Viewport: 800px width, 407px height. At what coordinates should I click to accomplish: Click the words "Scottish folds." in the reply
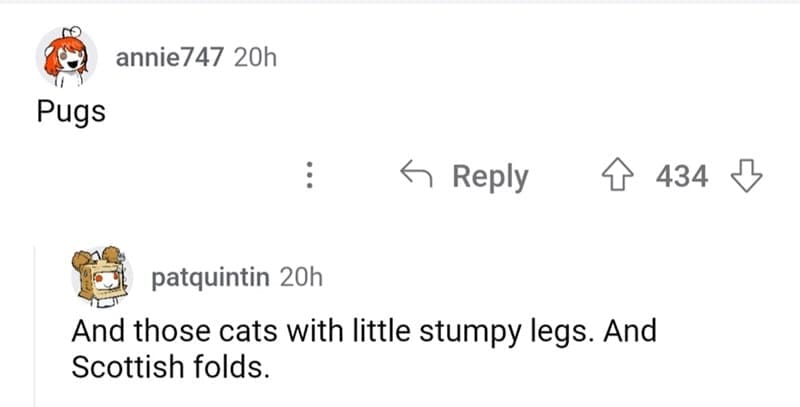(x=170, y=367)
